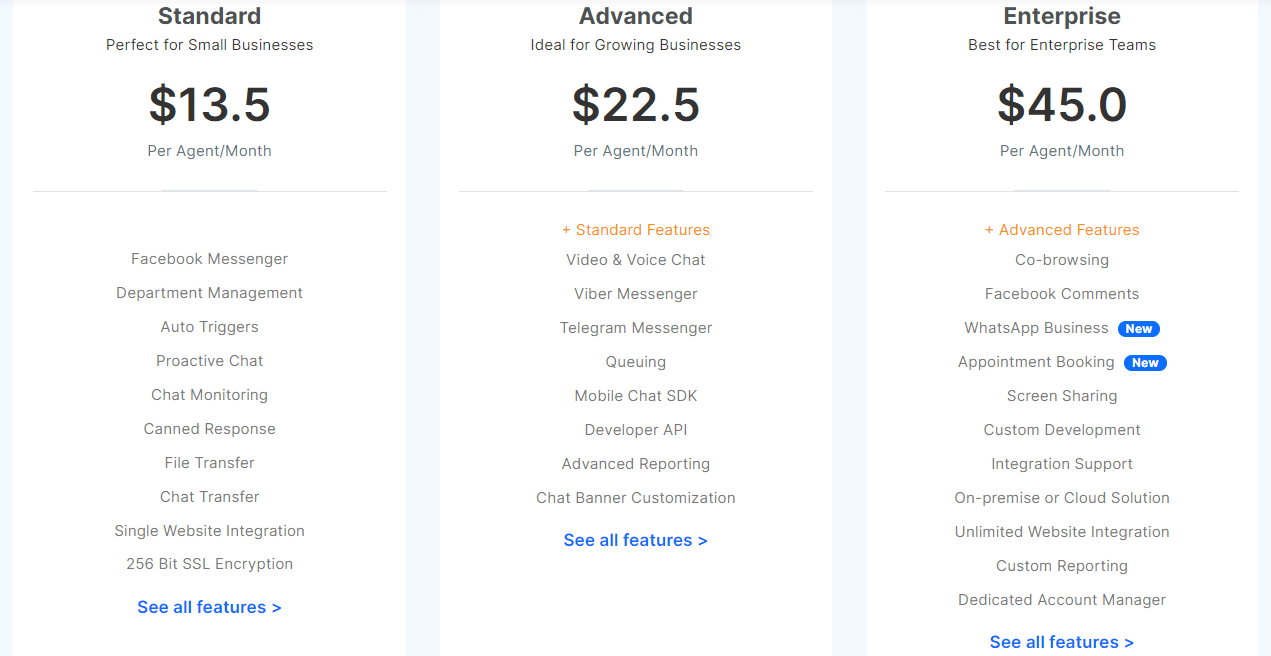
Task: Expand the + Standard Features list
Action: point(636,229)
